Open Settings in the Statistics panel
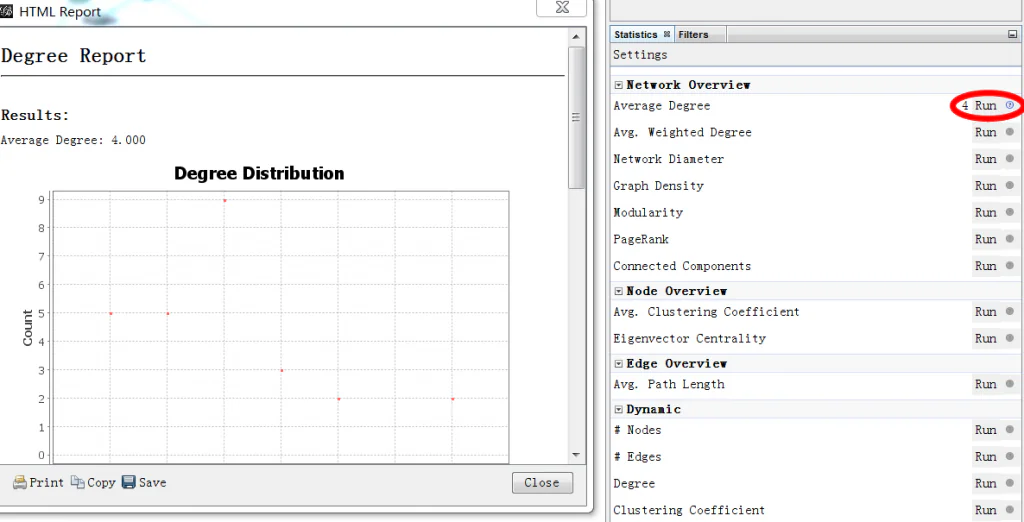This screenshot has height=522, width=1024. pos(640,55)
